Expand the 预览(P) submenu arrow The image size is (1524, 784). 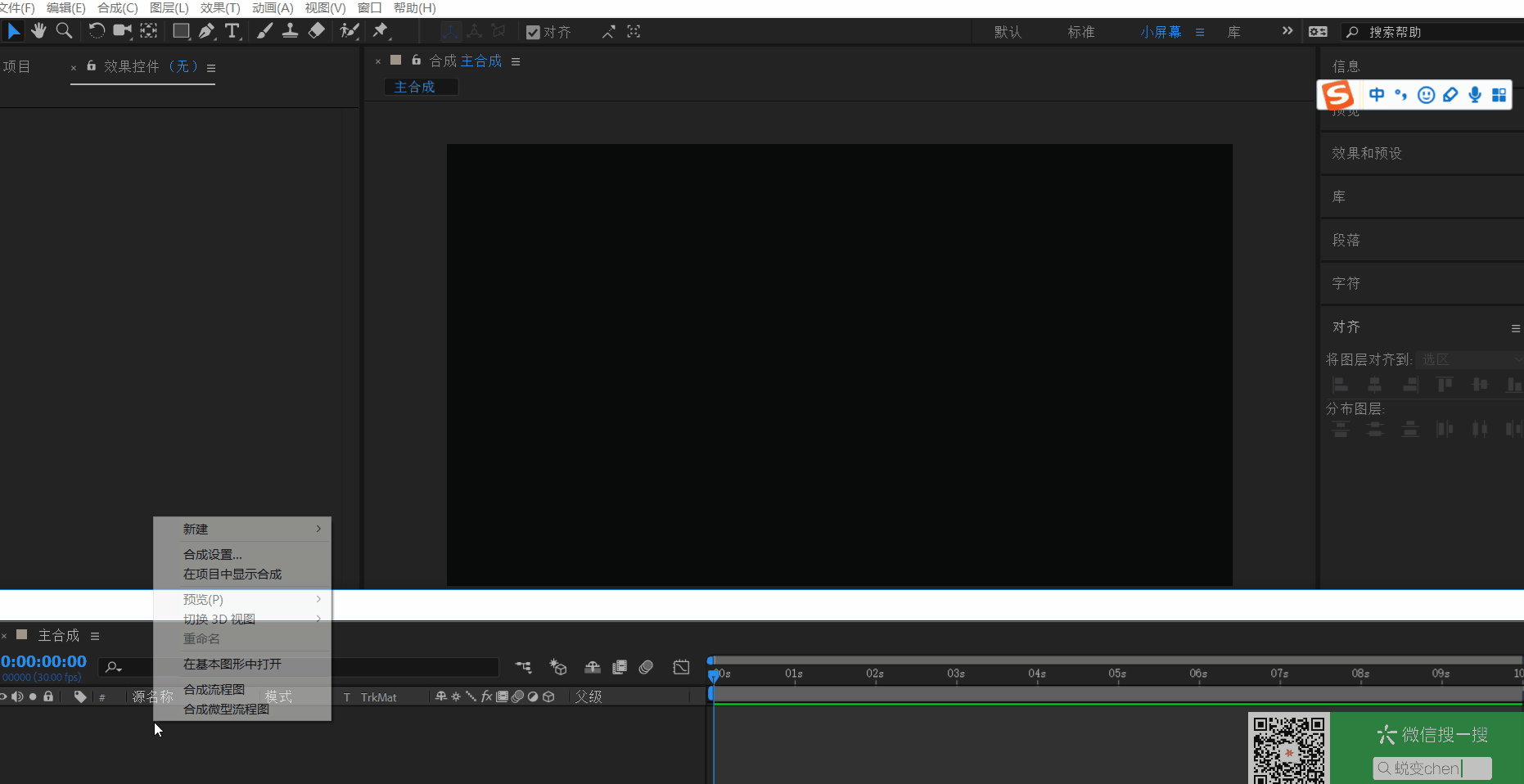click(x=318, y=599)
